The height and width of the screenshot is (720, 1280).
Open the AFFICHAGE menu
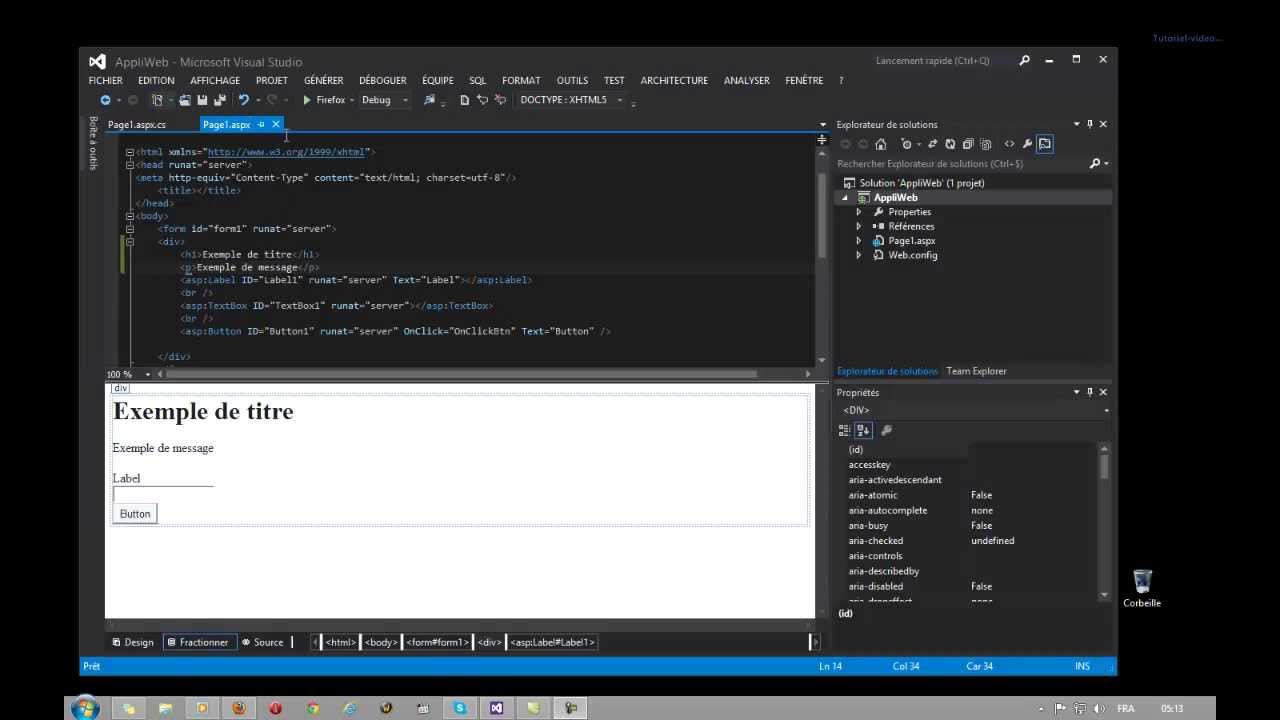tap(215, 80)
